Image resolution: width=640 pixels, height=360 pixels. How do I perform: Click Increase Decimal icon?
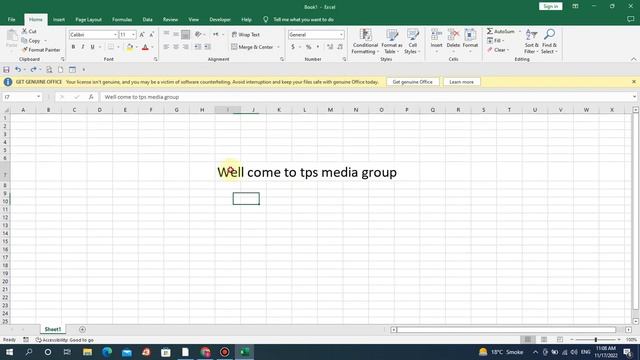[x=330, y=47]
